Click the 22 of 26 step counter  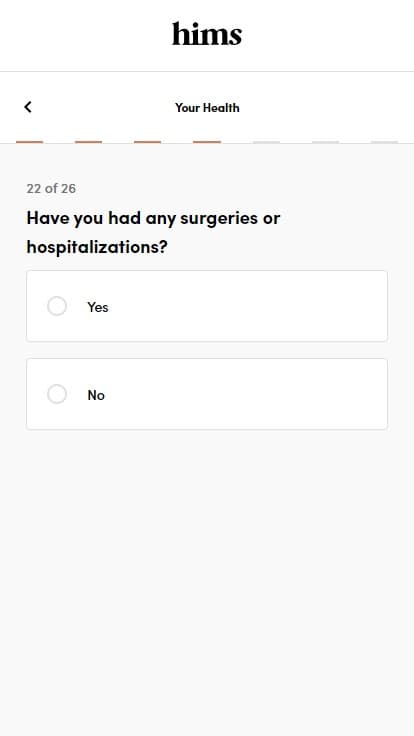pyautogui.click(x=51, y=188)
